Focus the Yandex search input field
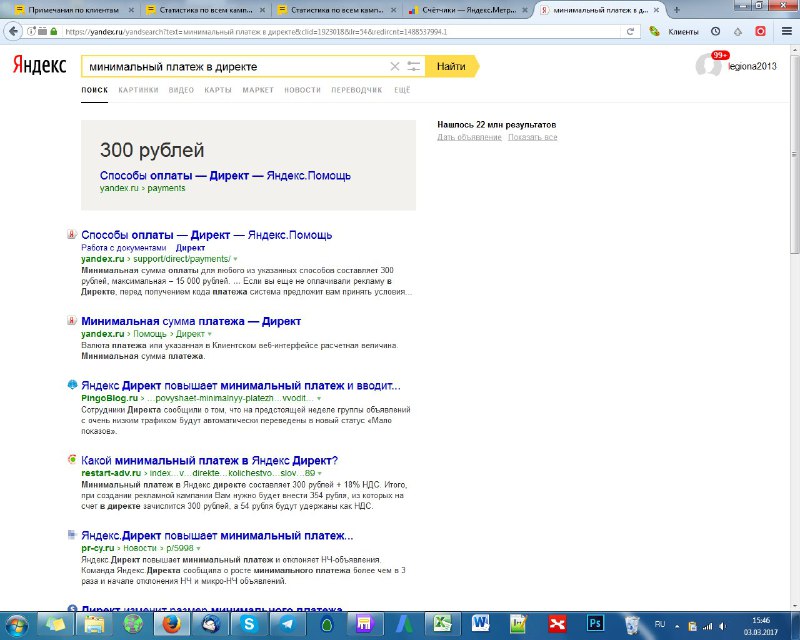 point(235,66)
